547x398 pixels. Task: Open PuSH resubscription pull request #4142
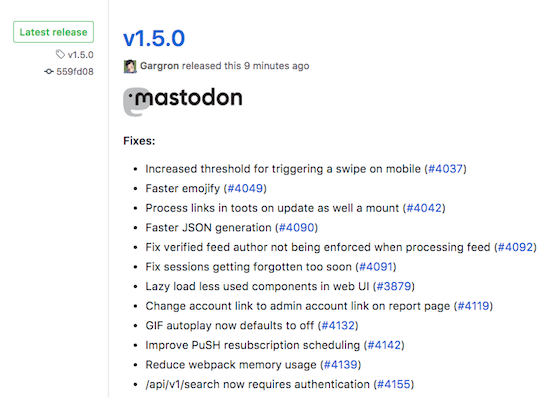[384, 345]
